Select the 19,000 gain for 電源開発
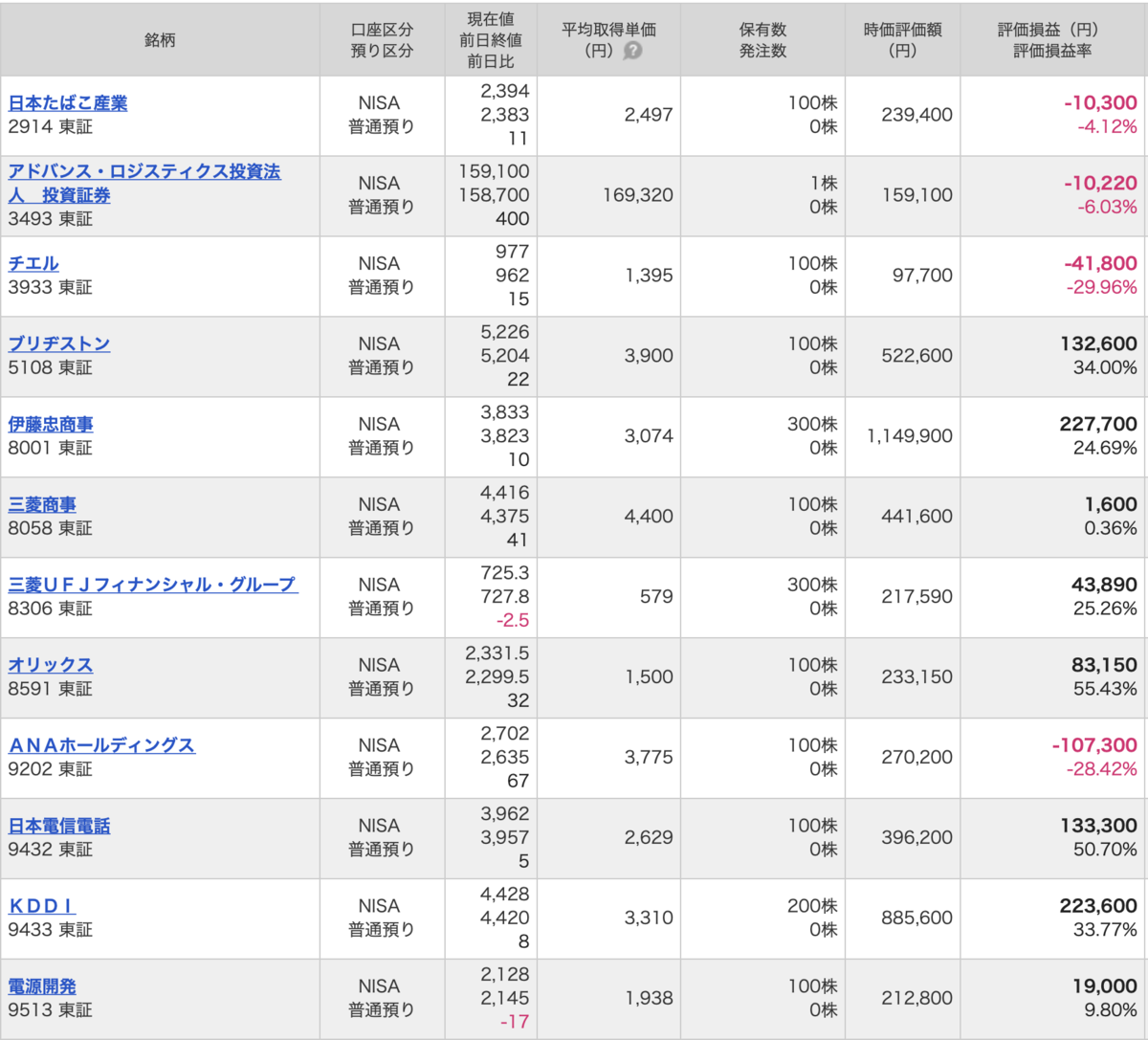 (x=1105, y=986)
